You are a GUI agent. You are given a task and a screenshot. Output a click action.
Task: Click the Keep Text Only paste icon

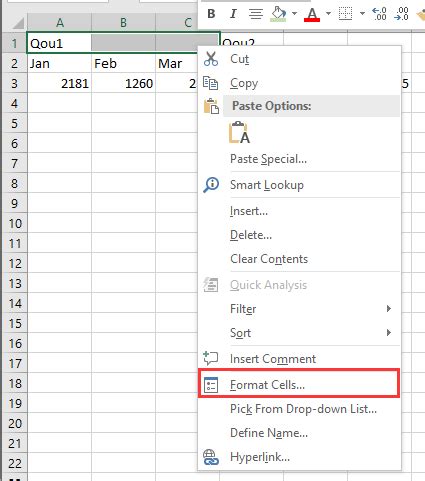coord(239,132)
